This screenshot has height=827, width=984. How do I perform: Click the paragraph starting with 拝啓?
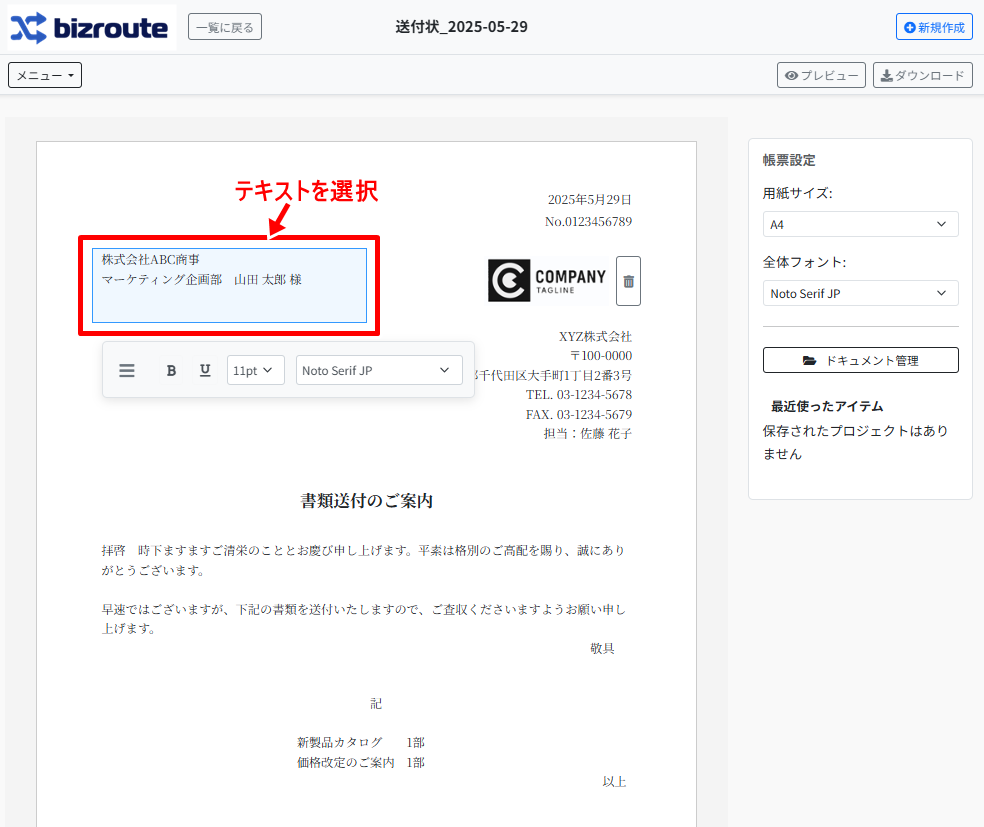(x=363, y=560)
